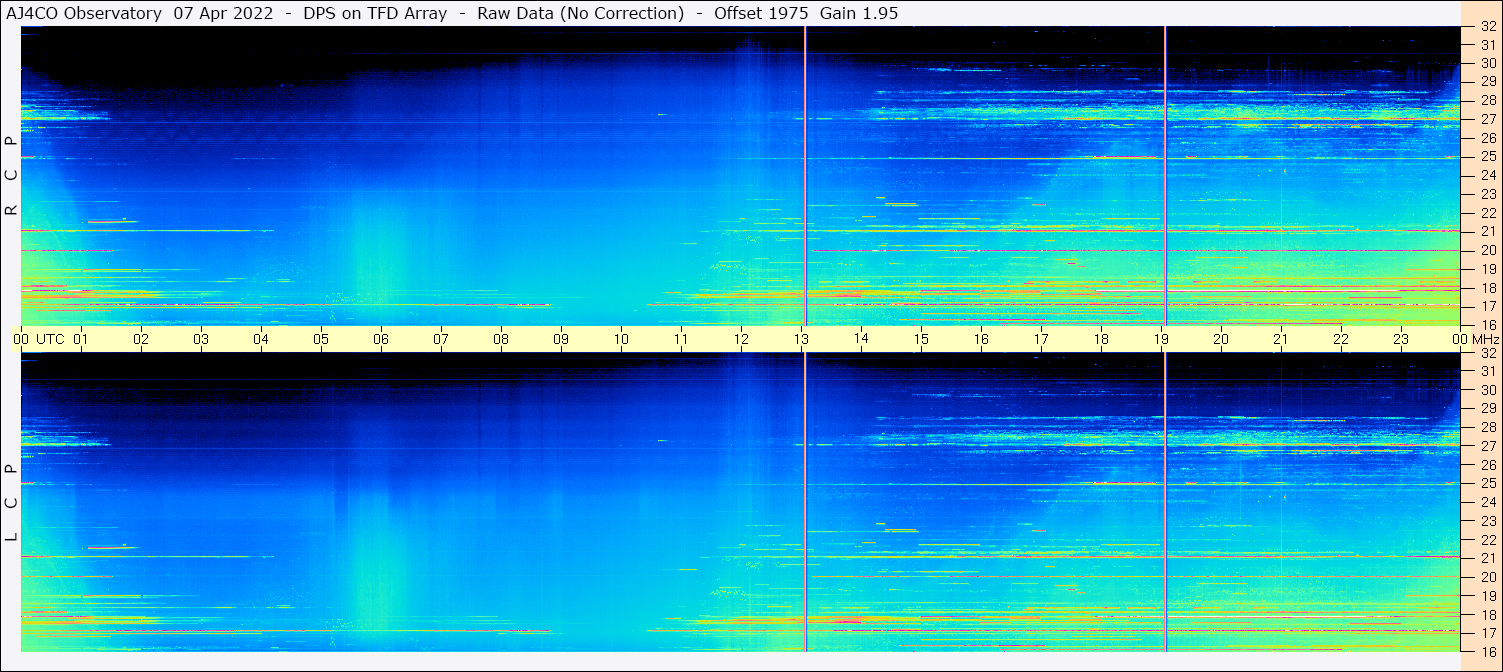Click the 'L C P' vertical axis label

[x=12, y=503]
